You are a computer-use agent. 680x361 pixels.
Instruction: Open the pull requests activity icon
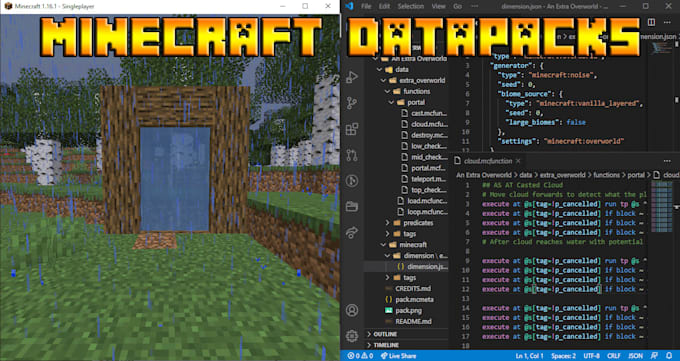pyautogui.click(x=352, y=155)
